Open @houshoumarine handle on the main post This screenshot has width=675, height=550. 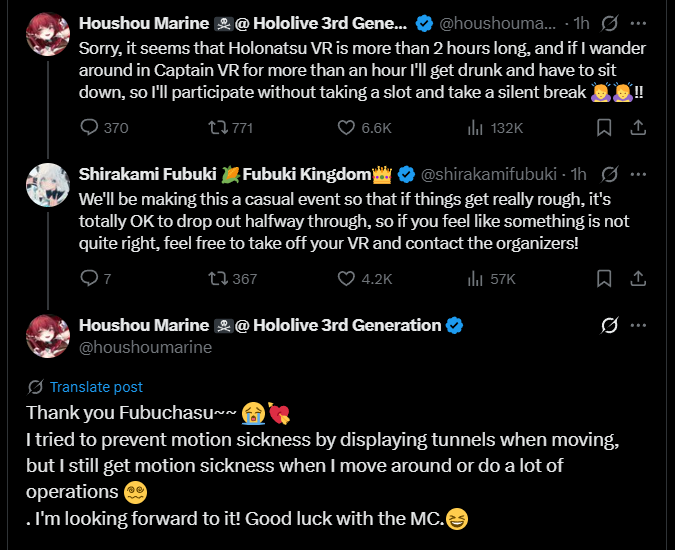tap(145, 347)
